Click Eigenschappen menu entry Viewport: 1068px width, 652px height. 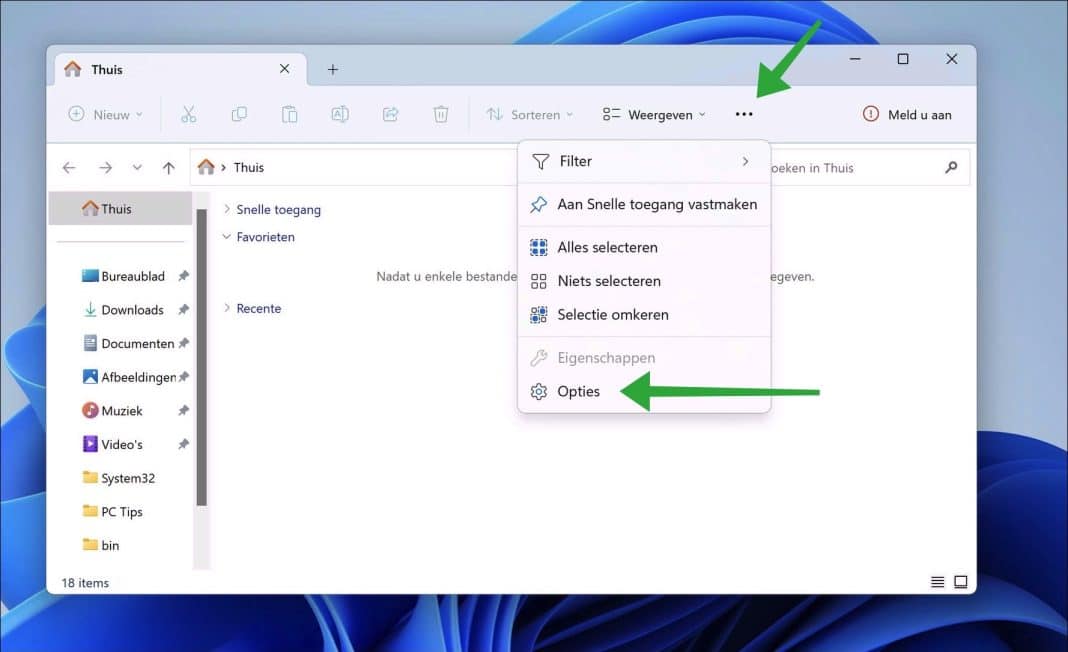pos(644,358)
